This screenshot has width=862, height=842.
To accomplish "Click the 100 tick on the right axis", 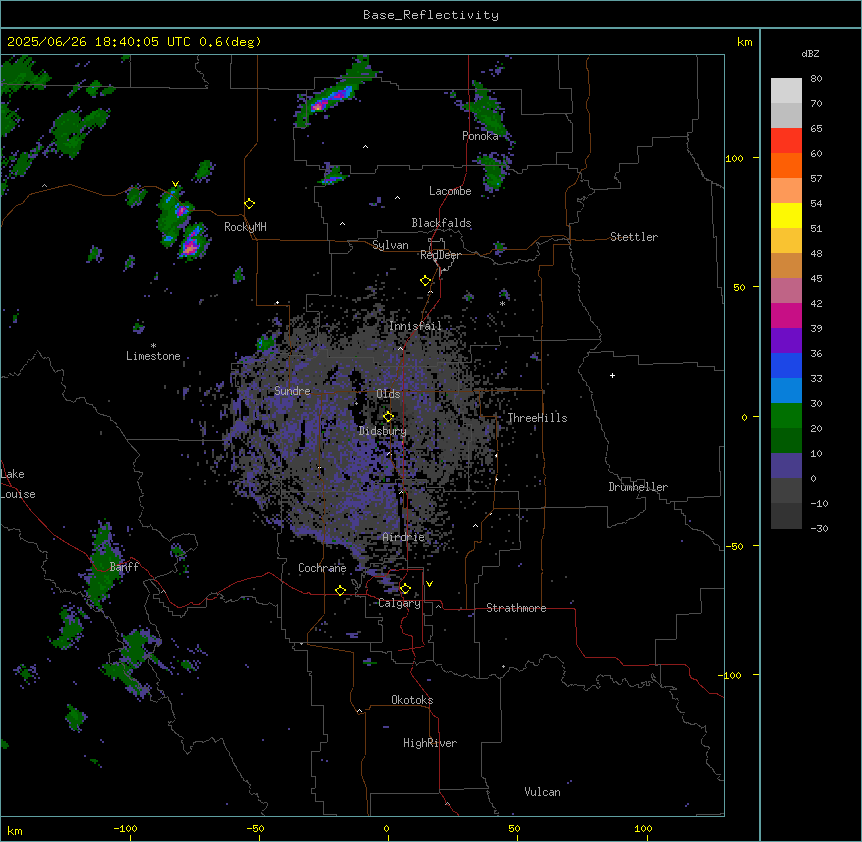I will click(x=734, y=158).
